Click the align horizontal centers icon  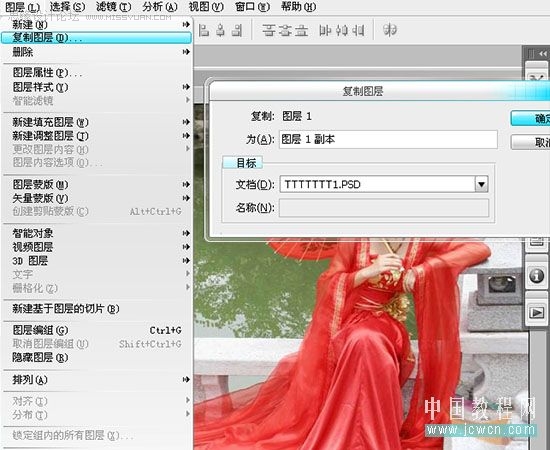(220, 31)
